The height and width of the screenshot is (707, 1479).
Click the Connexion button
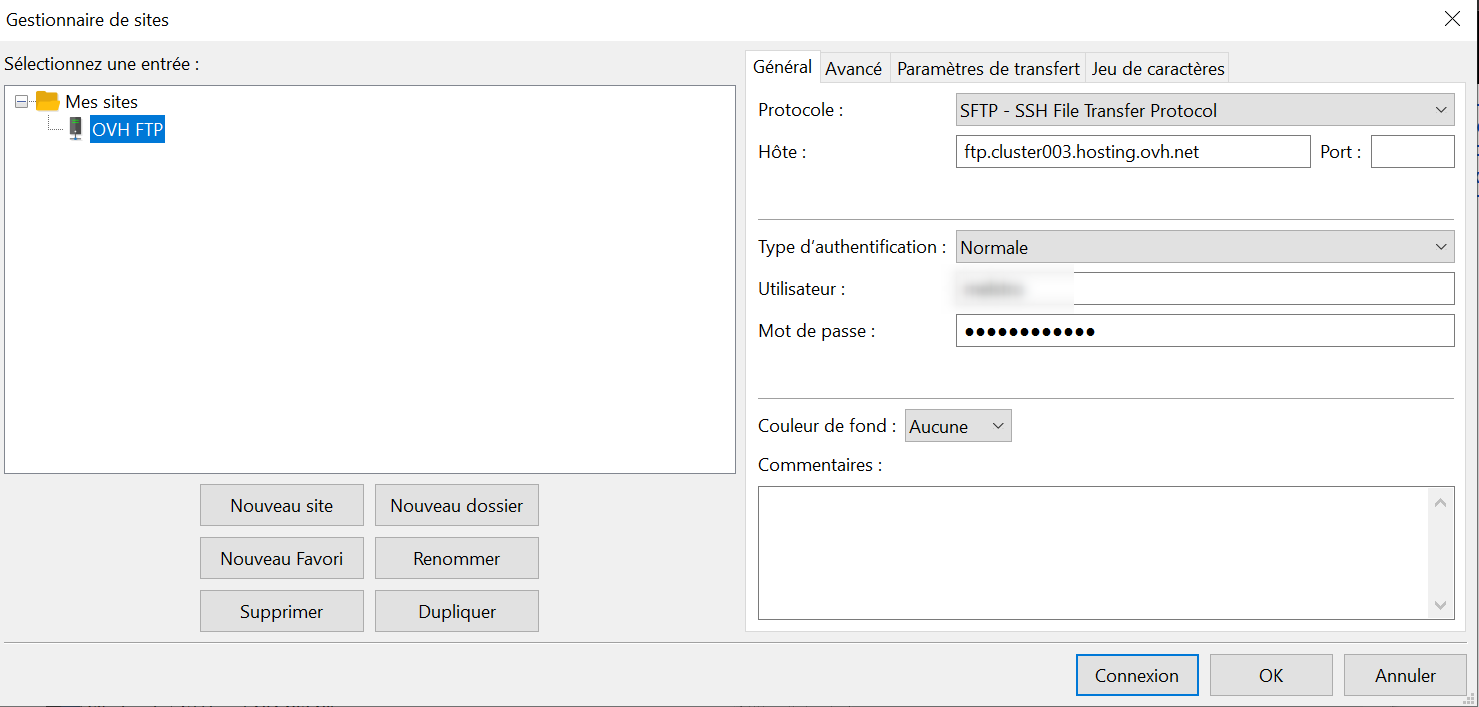coord(1136,676)
